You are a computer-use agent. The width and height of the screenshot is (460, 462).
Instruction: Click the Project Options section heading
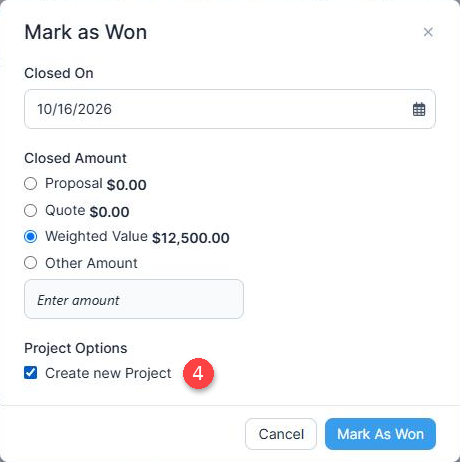point(76,348)
